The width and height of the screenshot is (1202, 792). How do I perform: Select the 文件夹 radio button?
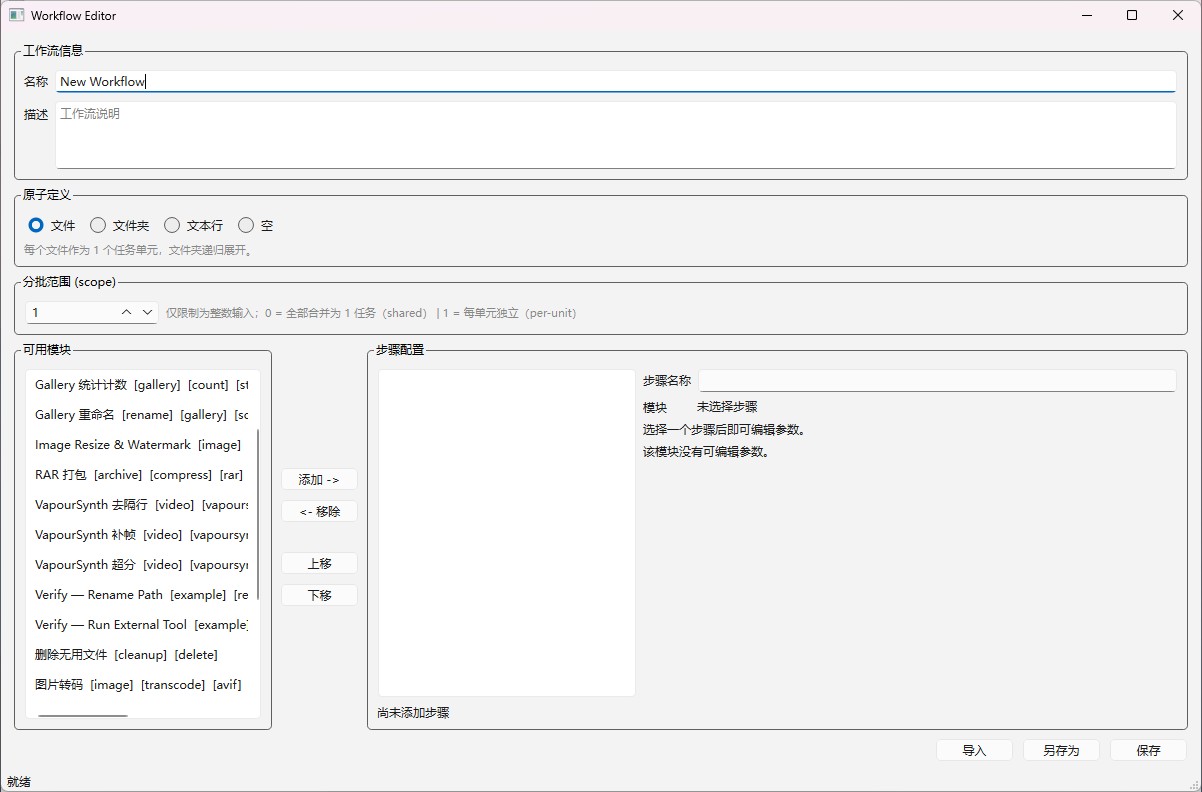(120, 225)
